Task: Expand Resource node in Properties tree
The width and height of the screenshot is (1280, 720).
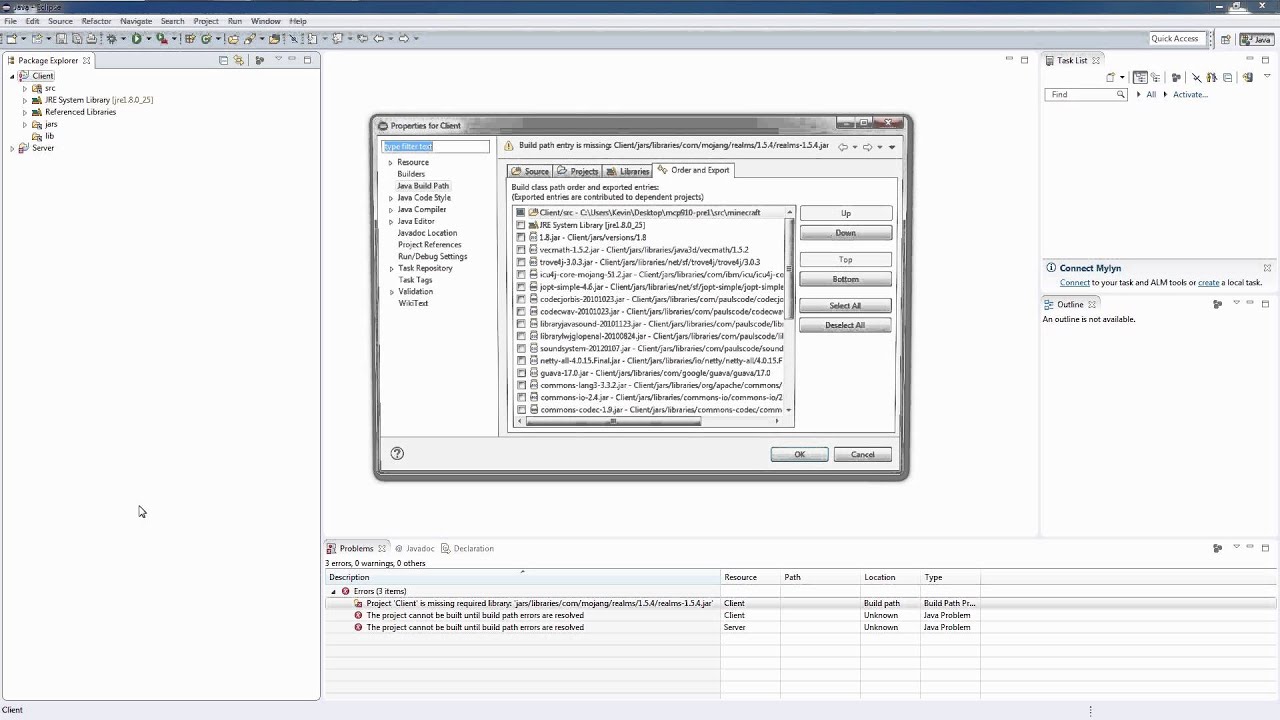Action: pyautogui.click(x=391, y=162)
